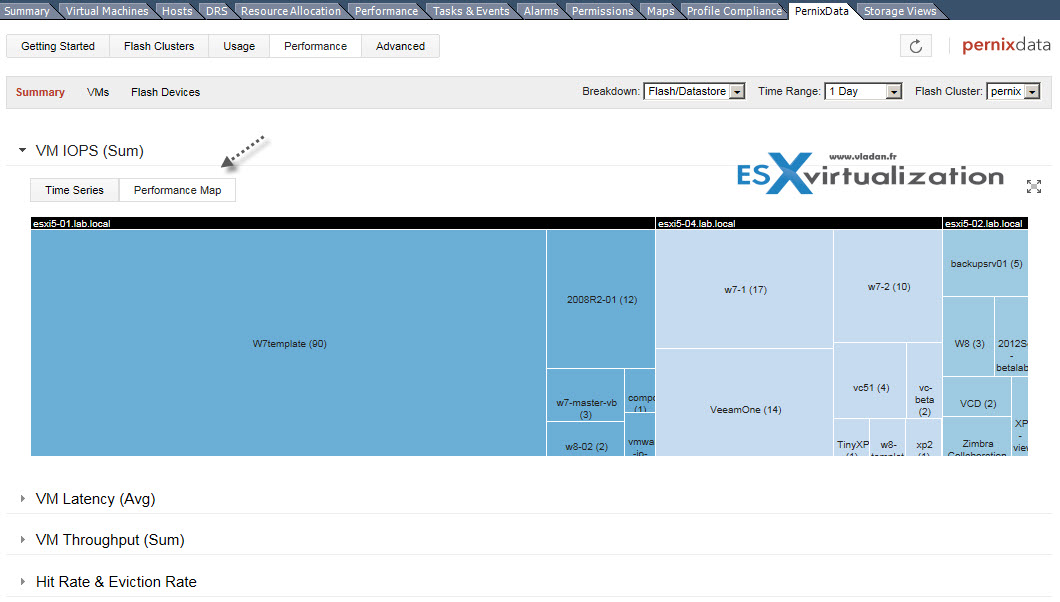Select the red Summary sub-view link
Image resolution: width=1060 pixels, height=602 pixels.
coord(40,92)
